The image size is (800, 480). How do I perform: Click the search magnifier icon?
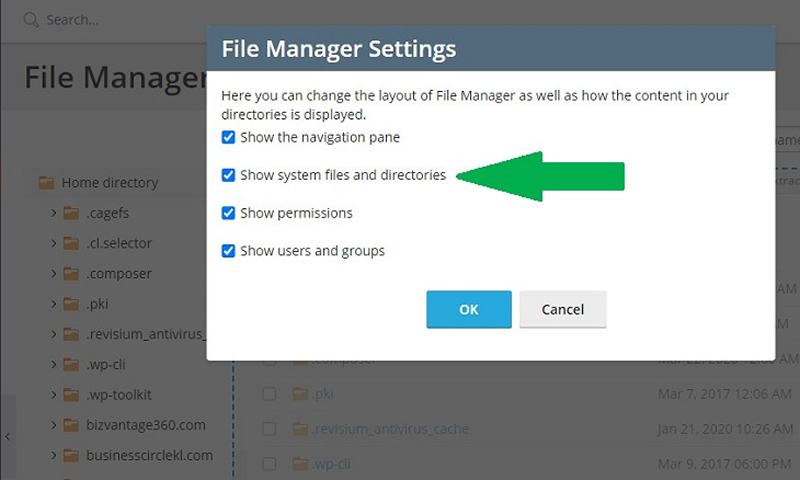[30, 19]
